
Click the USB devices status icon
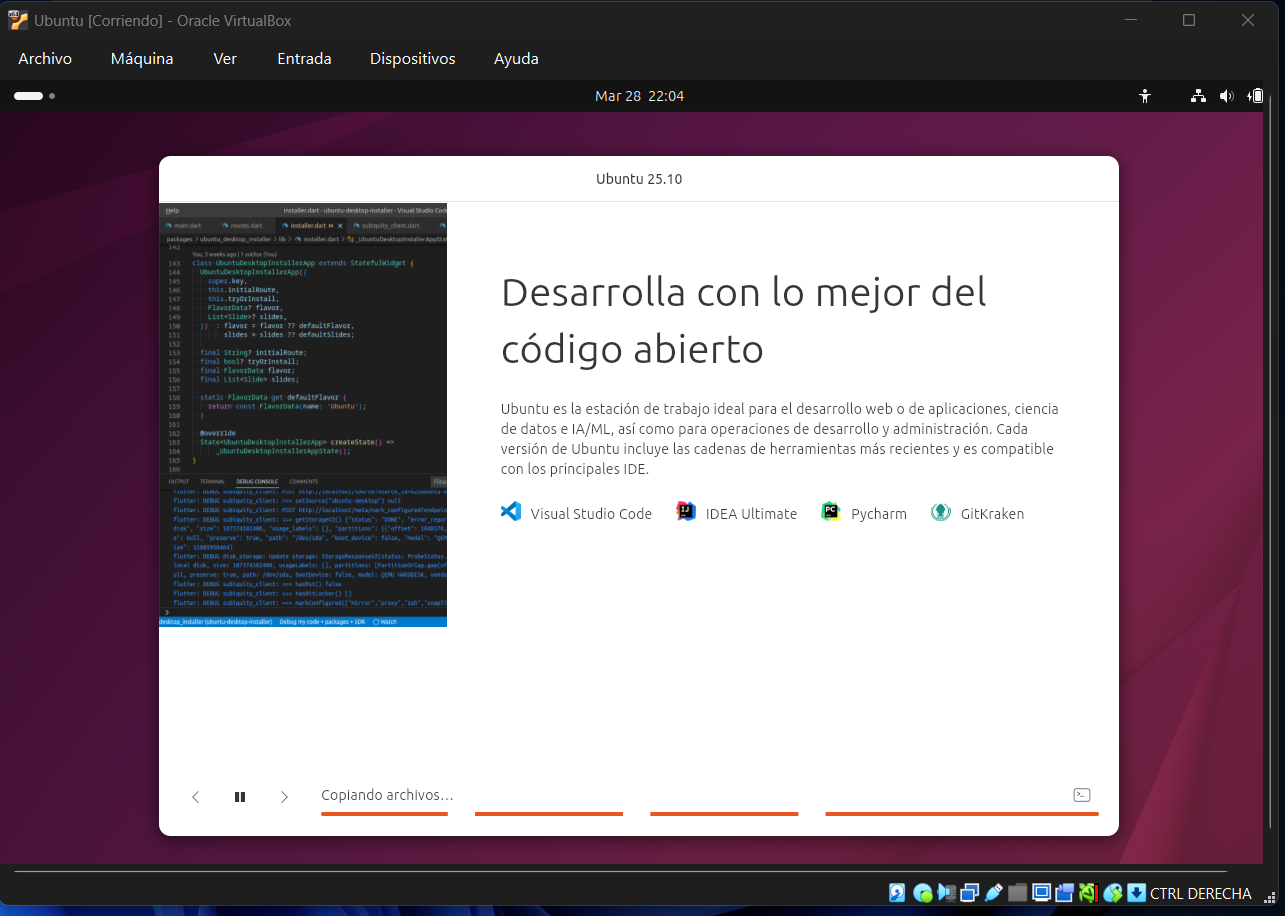pyautogui.click(x=993, y=892)
